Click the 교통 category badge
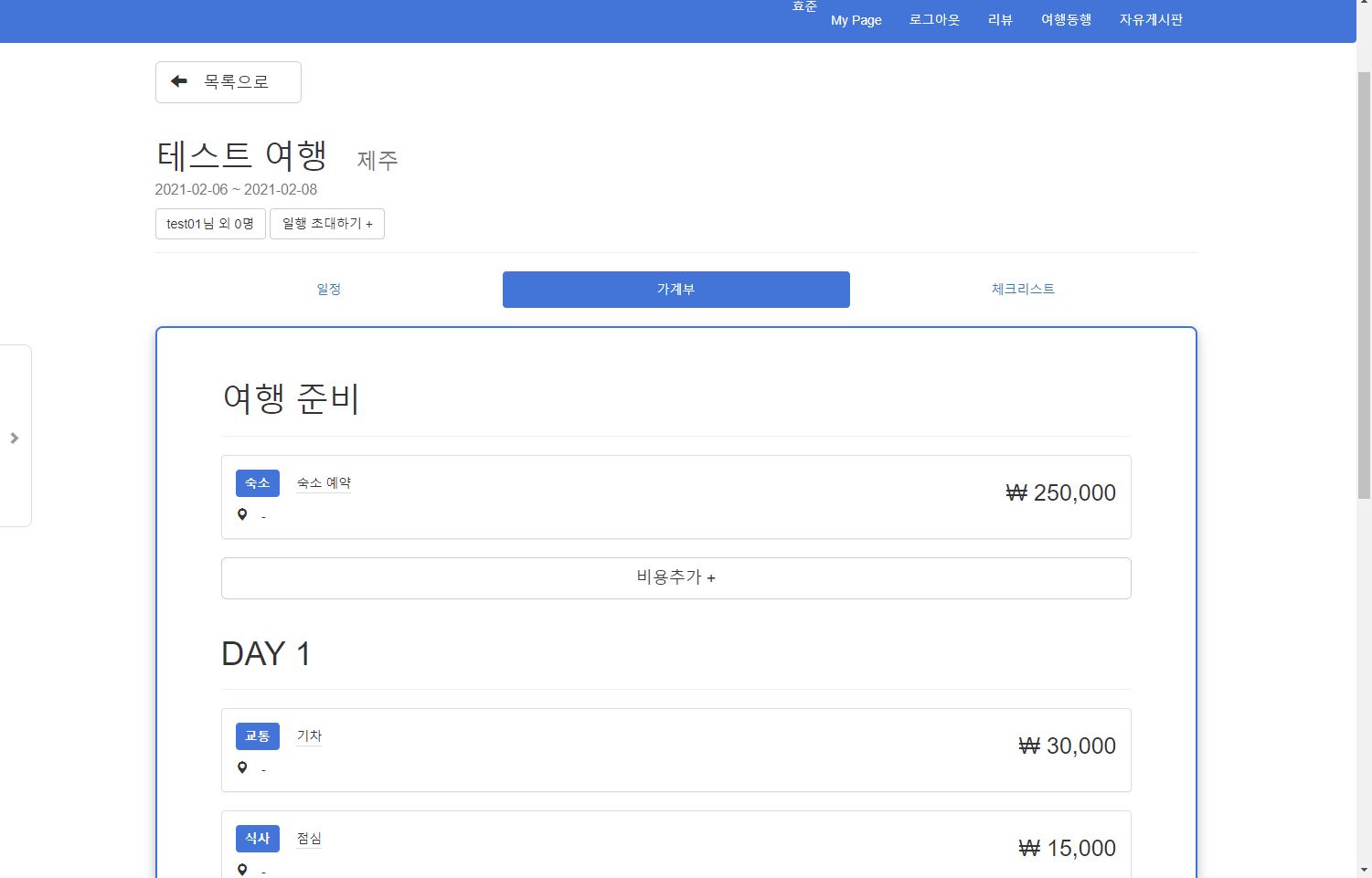The height and width of the screenshot is (878, 1372). [258, 736]
